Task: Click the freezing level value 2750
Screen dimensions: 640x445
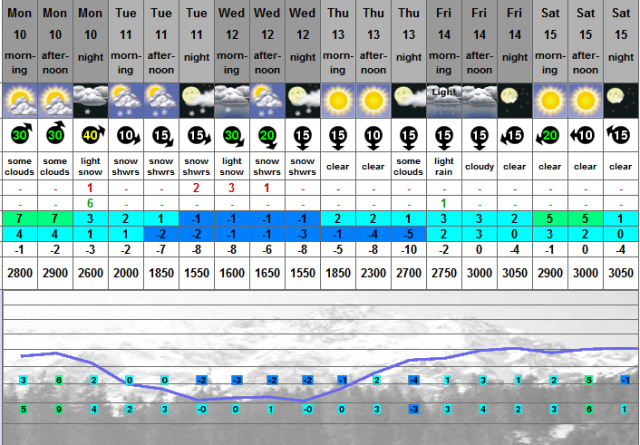Action: [x=444, y=273]
